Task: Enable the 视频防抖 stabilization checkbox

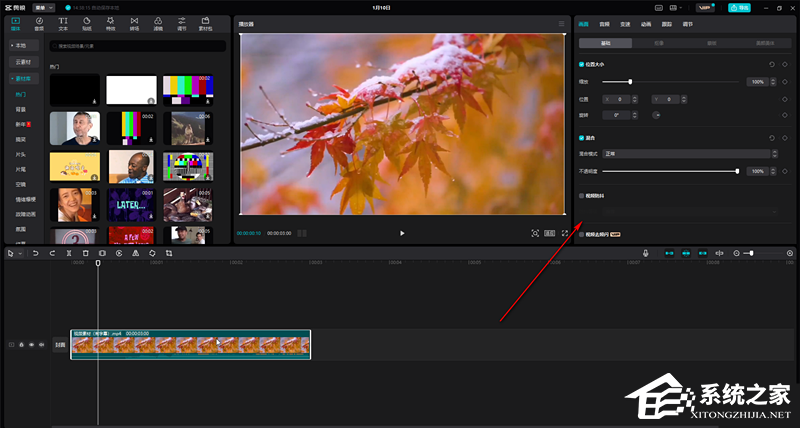Action: pos(582,196)
